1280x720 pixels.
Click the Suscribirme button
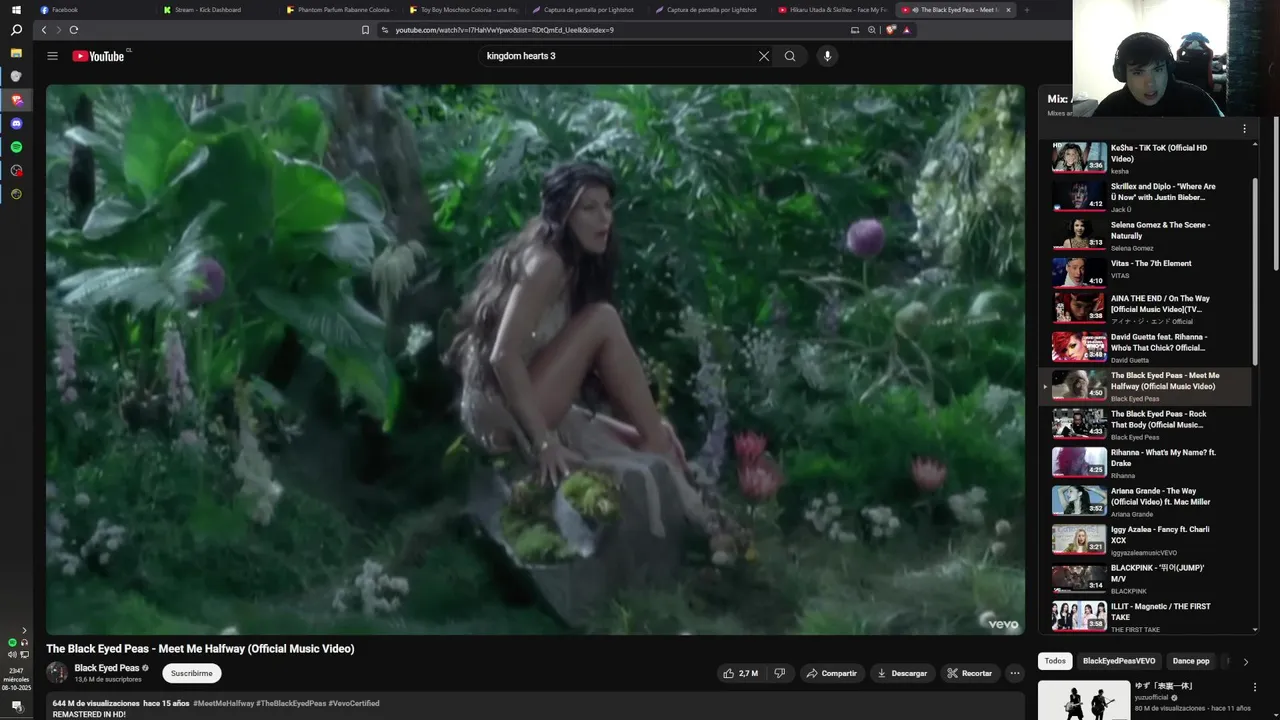[191, 673]
